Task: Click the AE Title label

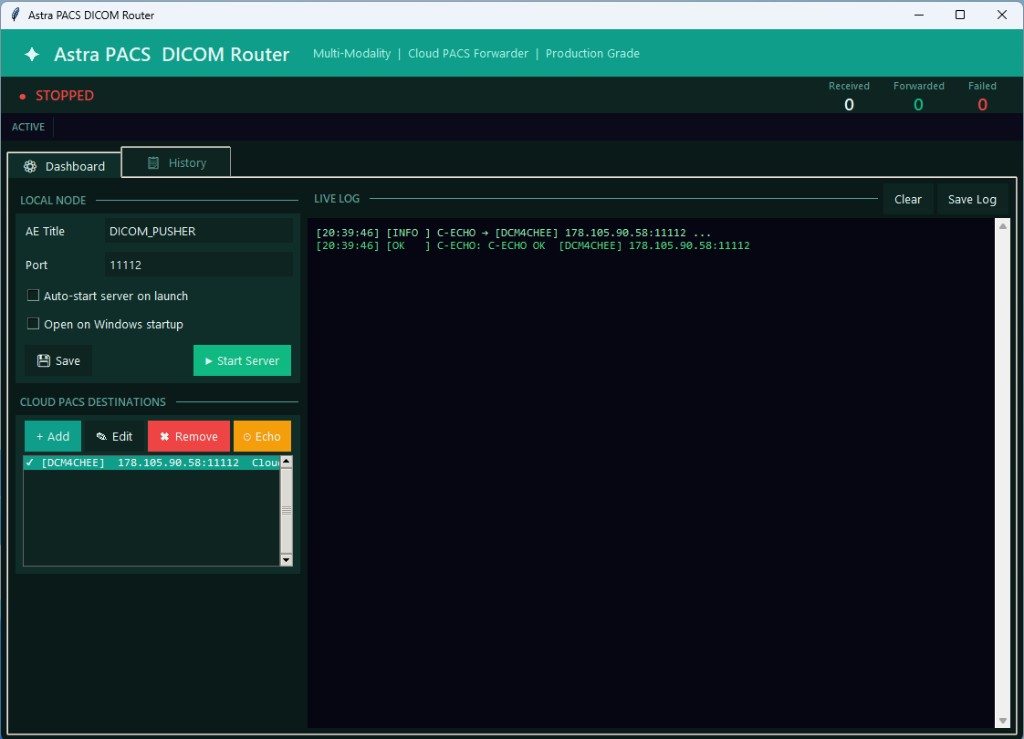Action: [45, 231]
